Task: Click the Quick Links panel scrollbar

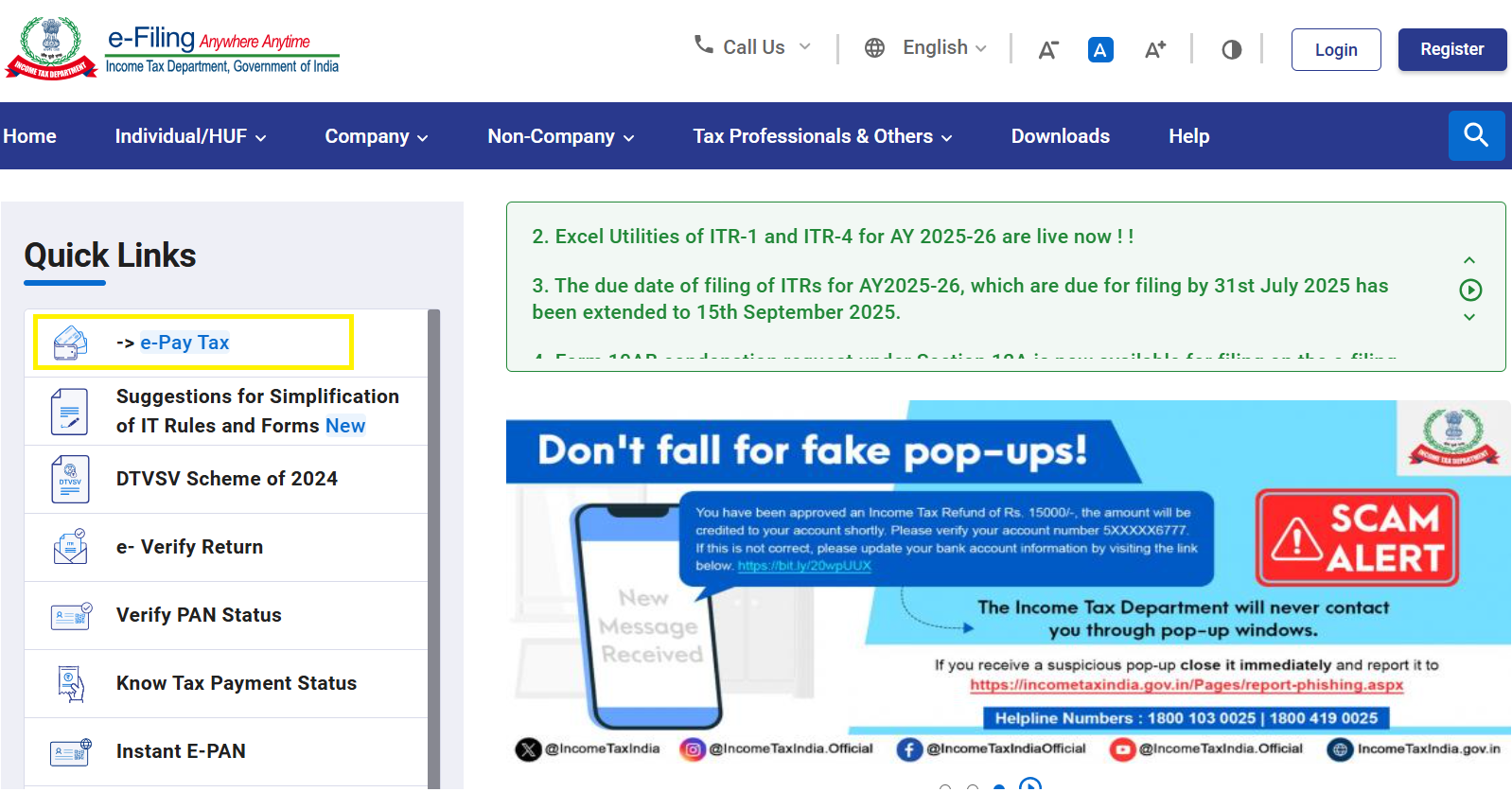Action: pyautogui.click(x=434, y=549)
